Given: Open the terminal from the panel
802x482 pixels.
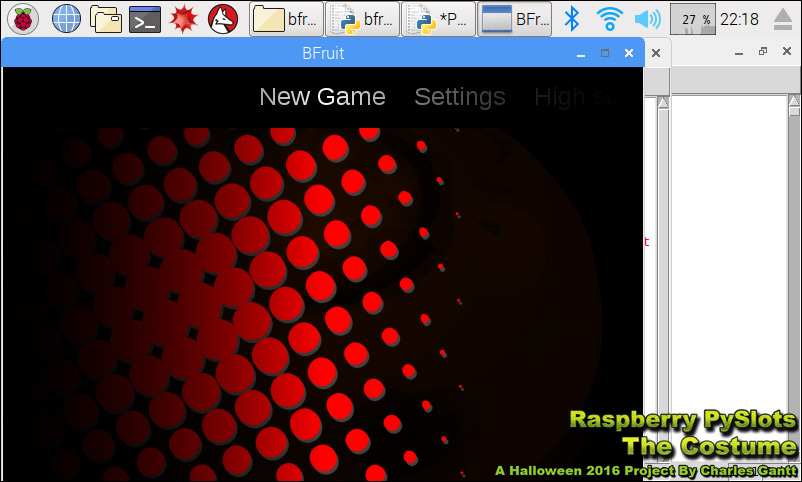Looking at the screenshot, I should pyautogui.click(x=145, y=19).
